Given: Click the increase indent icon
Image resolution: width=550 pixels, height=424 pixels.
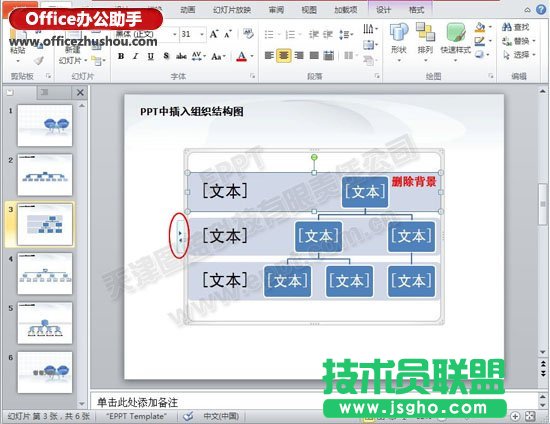Looking at the screenshot, I should [x=328, y=34].
